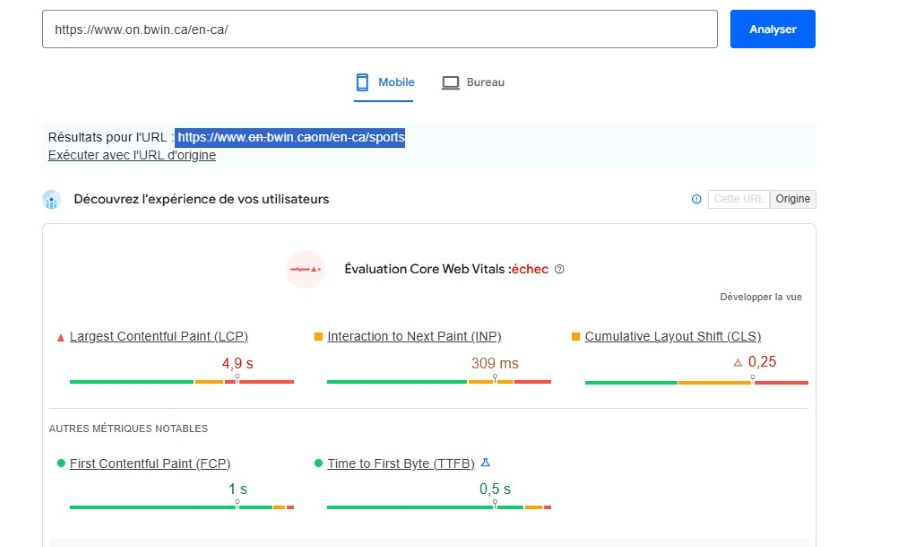This screenshot has height=547, width=900.
Task: Switch to the Mobile tab
Action: coord(383,83)
